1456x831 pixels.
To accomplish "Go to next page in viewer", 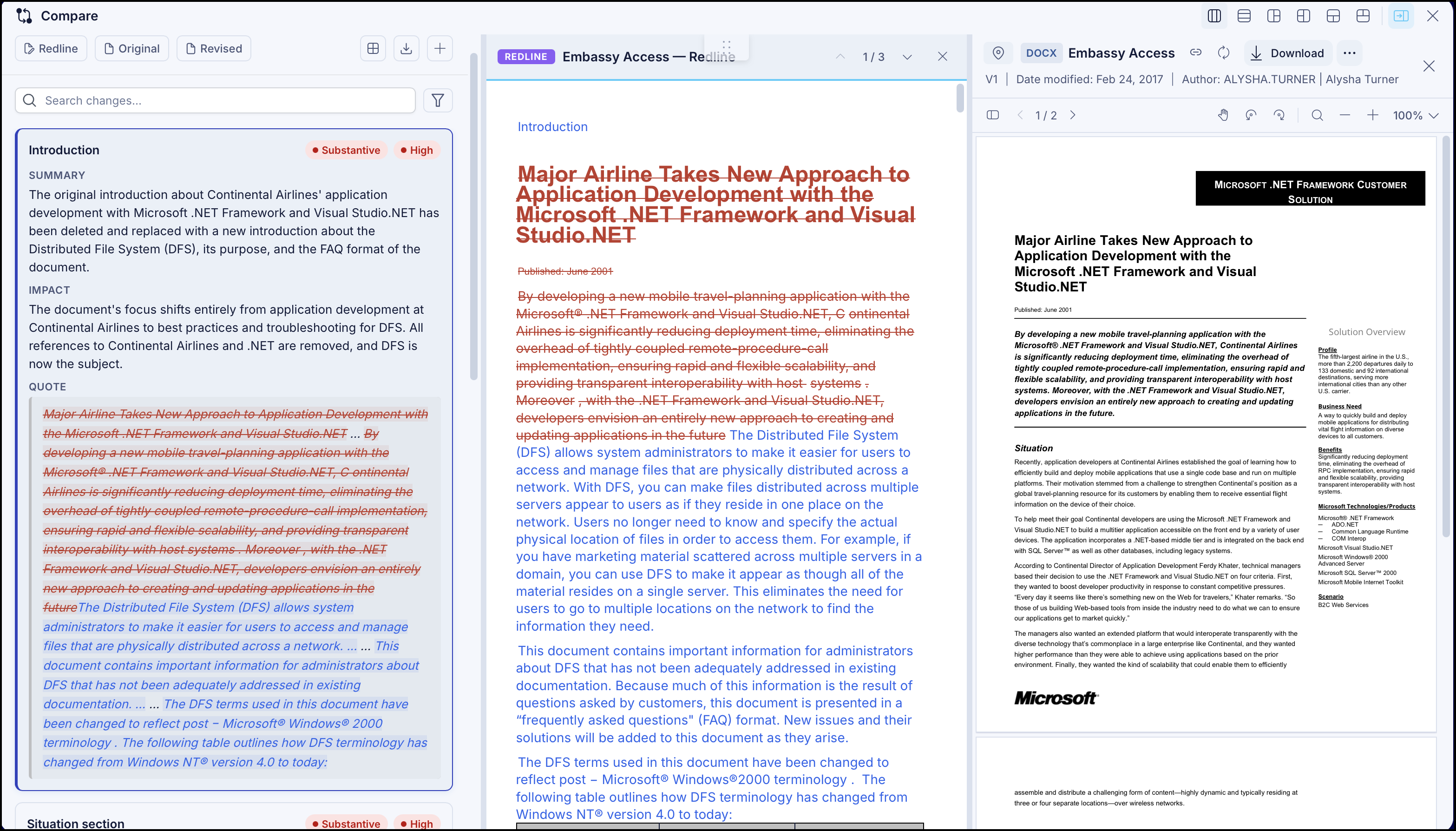I will coord(1073,115).
